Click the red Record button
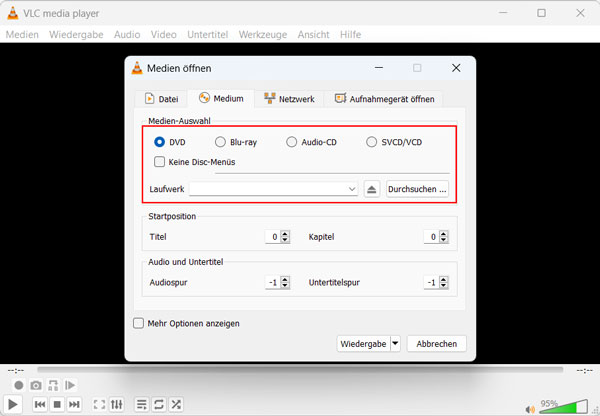This screenshot has height=416, width=600. [x=18, y=385]
